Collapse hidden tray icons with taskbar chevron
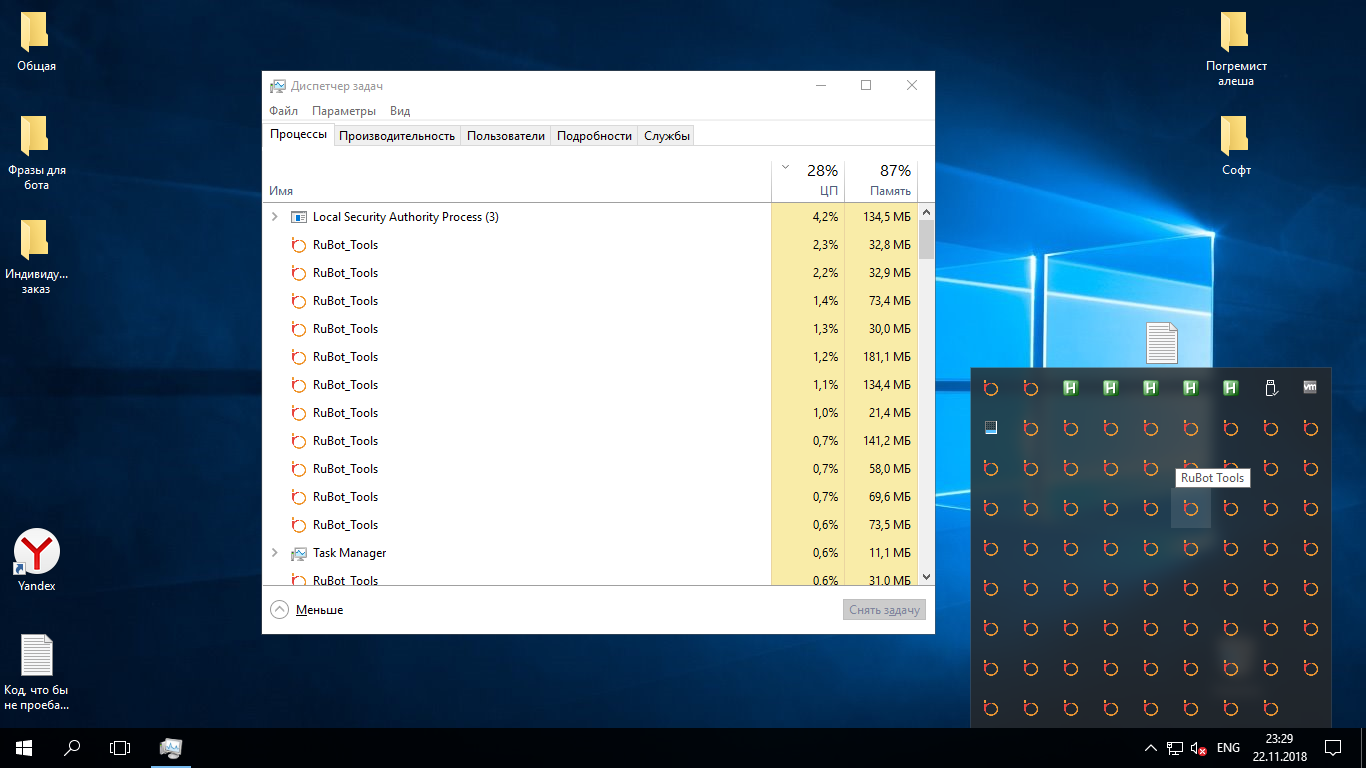 coord(1150,748)
